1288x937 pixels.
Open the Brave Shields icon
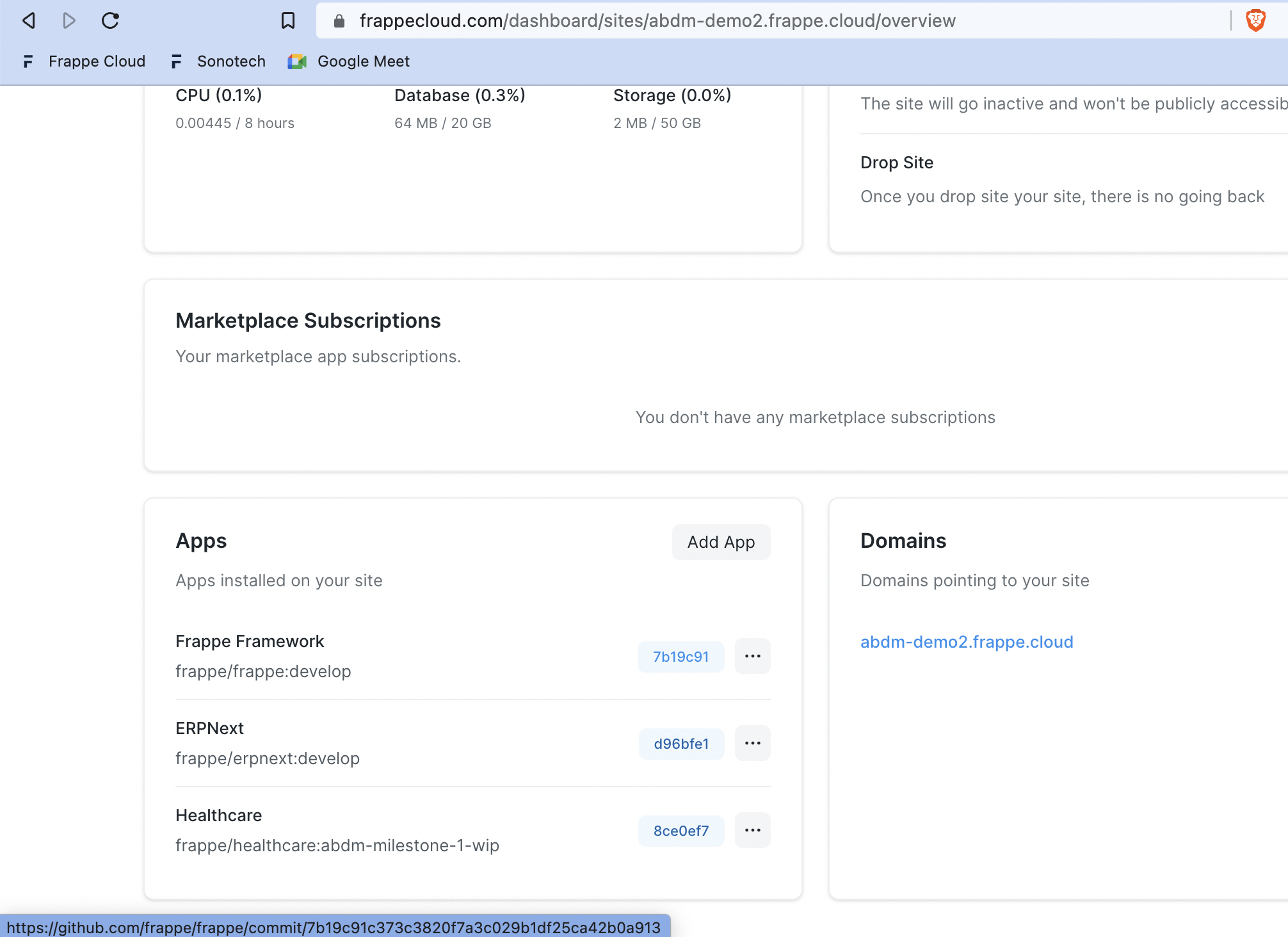(x=1257, y=20)
